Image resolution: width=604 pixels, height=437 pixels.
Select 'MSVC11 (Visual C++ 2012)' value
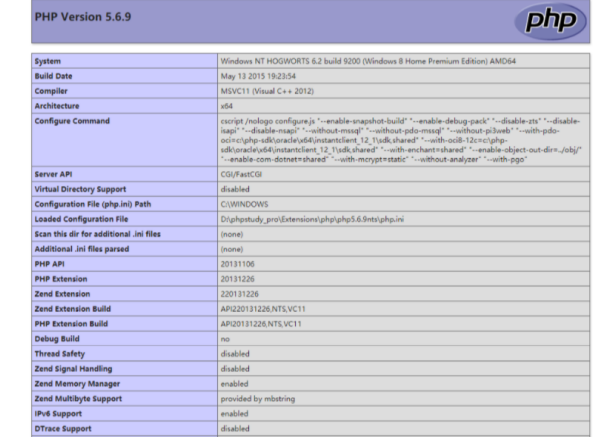click(267, 91)
